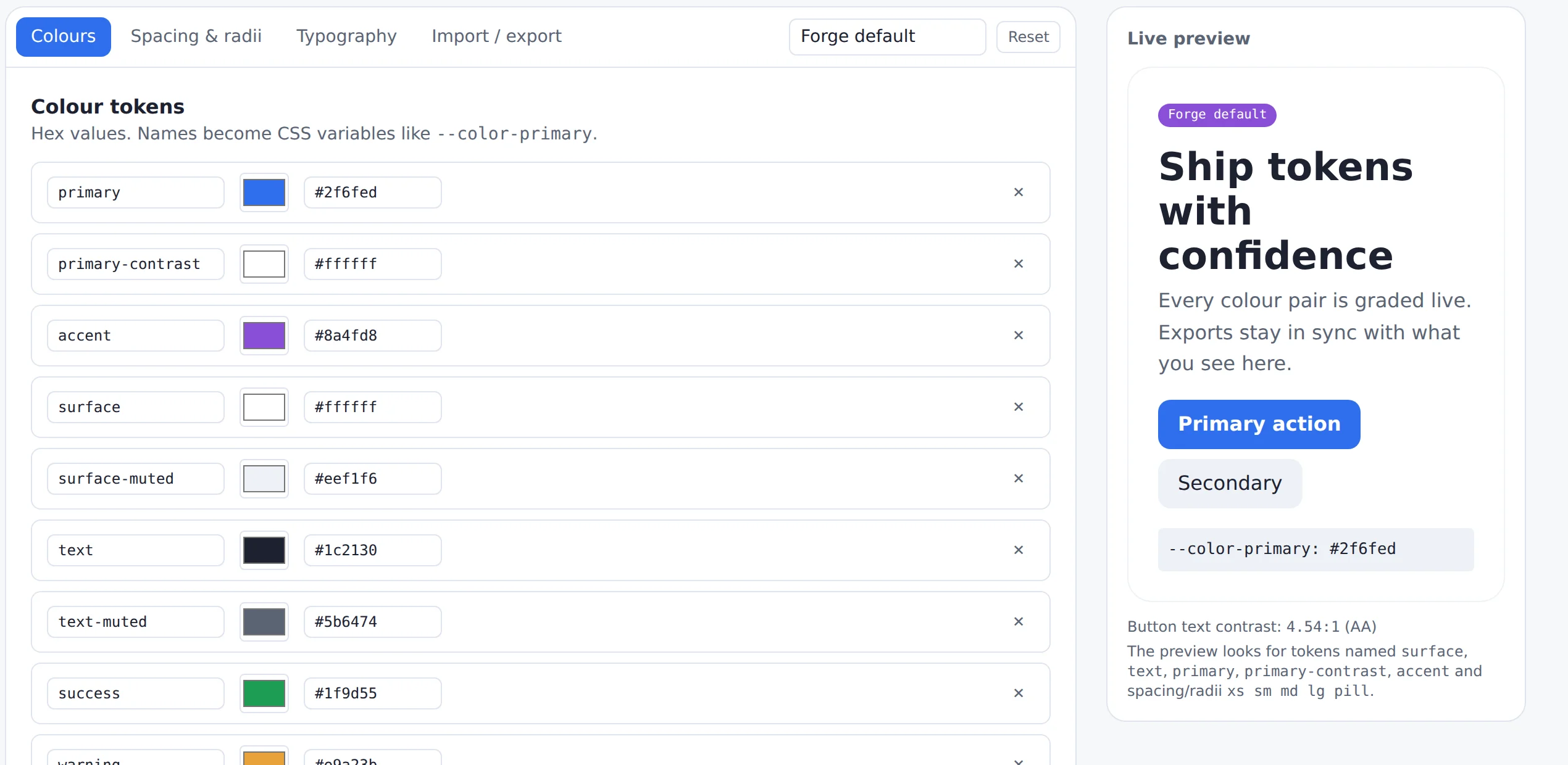Click the Colour tokens heading
This screenshot has height=765, width=1568.
(107, 107)
